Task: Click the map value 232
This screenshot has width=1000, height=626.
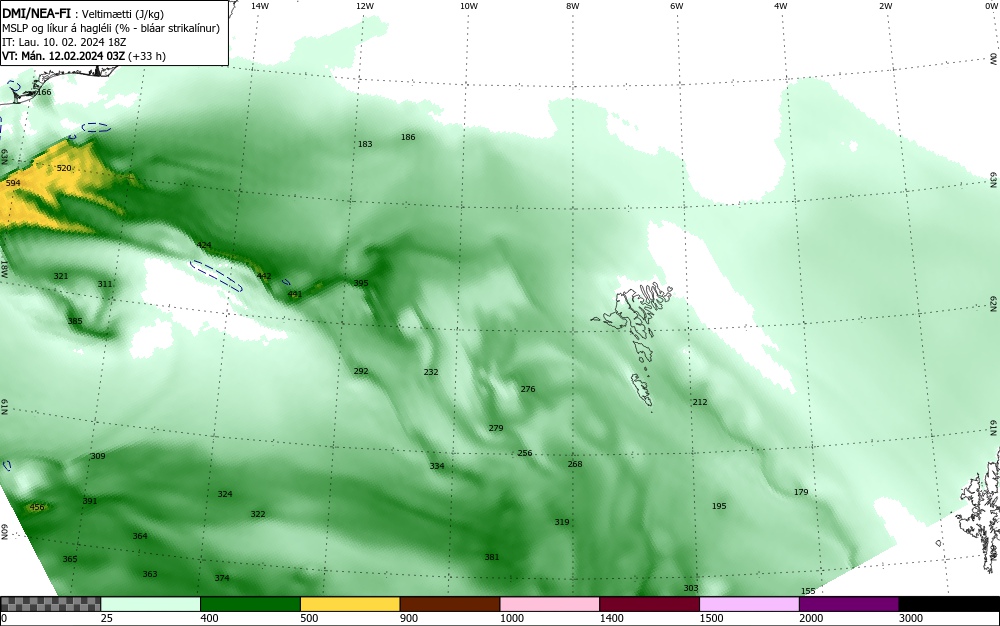Action: click(x=431, y=372)
